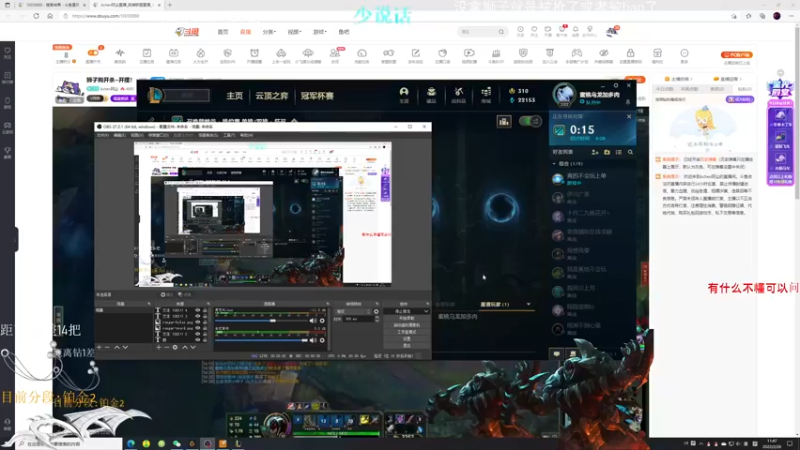The image size is (800, 450).
Task: Go to Douyu 首页 navigation item
Action: (223, 32)
